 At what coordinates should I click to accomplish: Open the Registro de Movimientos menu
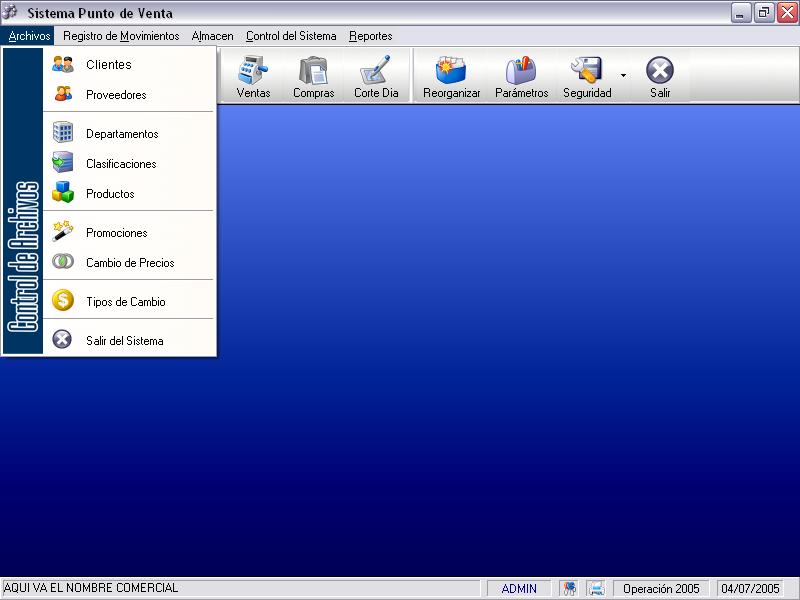121,36
